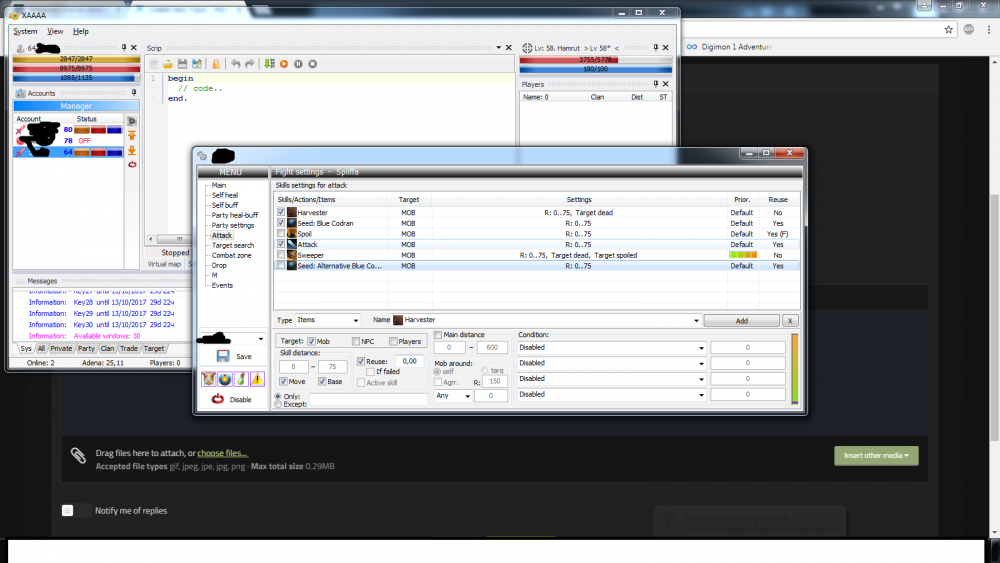
Task: Expand the first Condition dropdown
Action: 612,347
